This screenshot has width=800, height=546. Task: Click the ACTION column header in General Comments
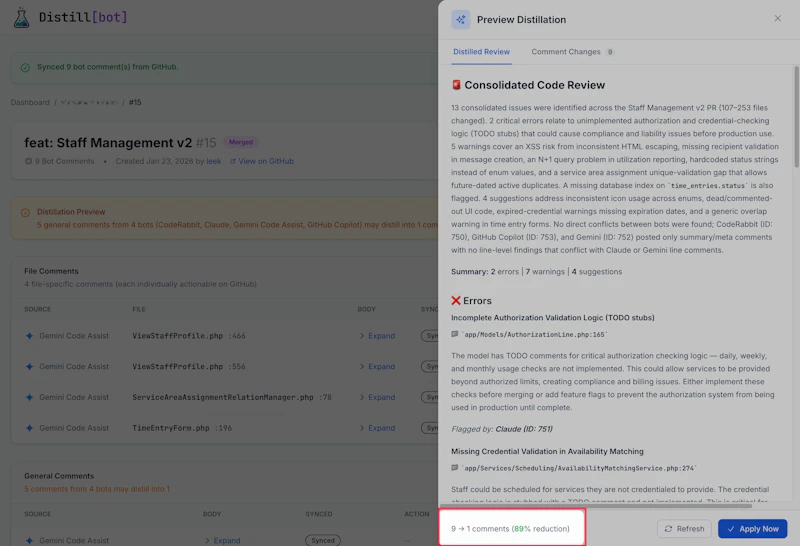tap(417, 514)
